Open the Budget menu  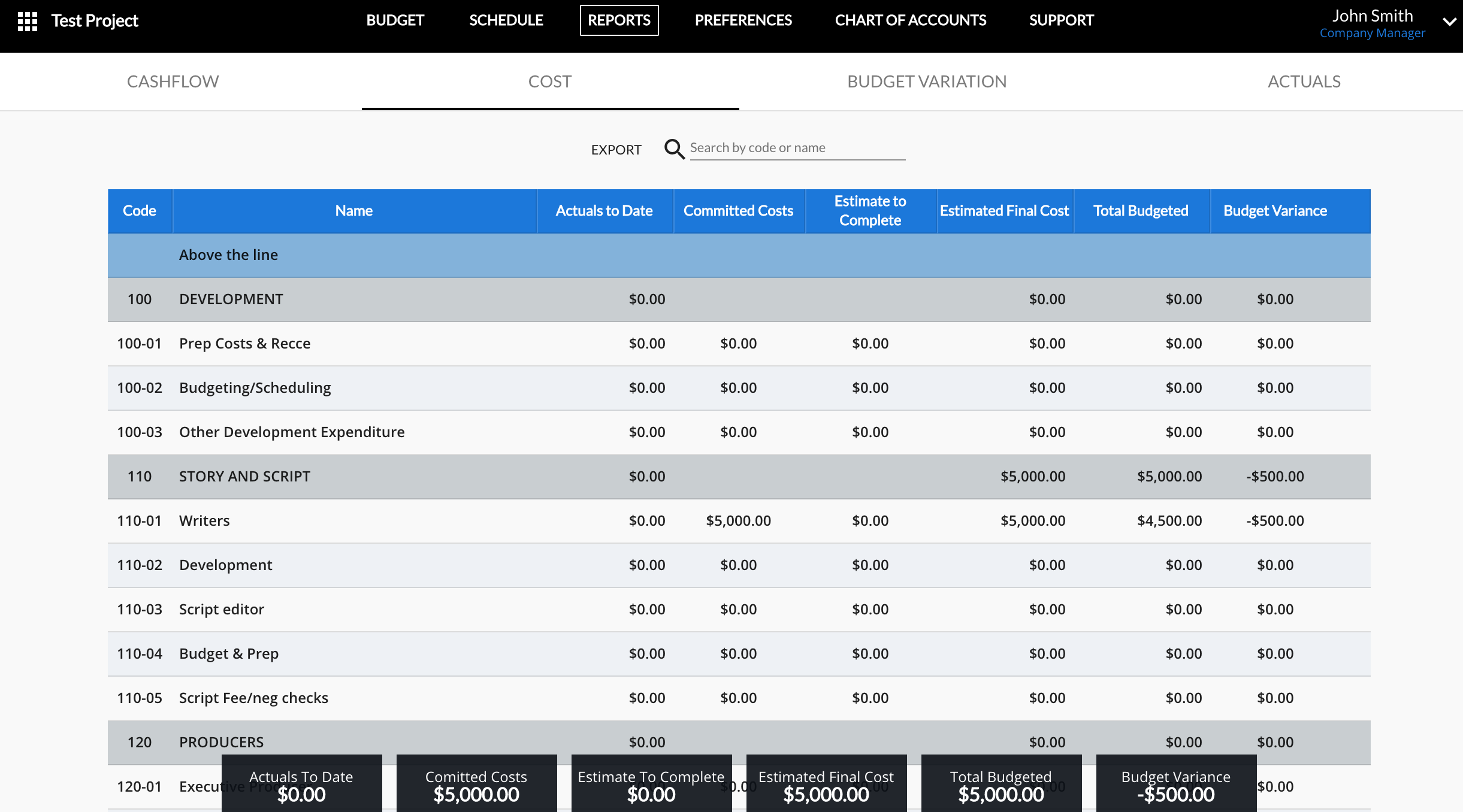395,20
